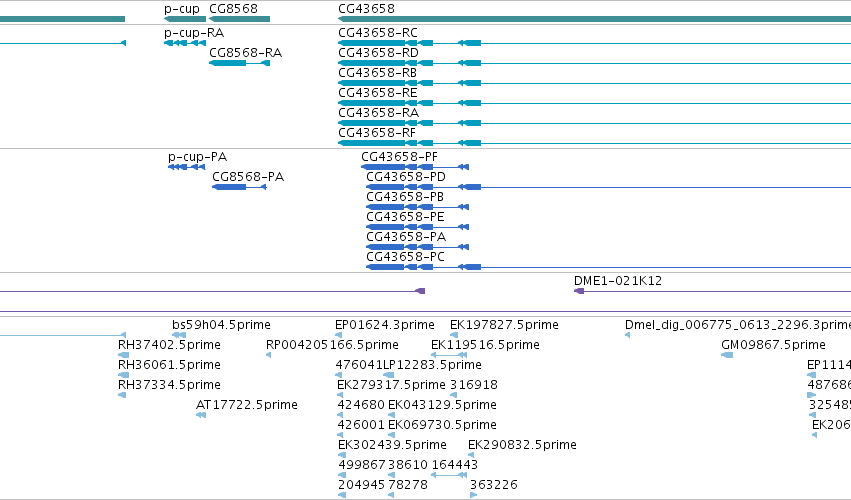
Task: Click the GM09867.5prime EST glyph
Action: point(727,355)
